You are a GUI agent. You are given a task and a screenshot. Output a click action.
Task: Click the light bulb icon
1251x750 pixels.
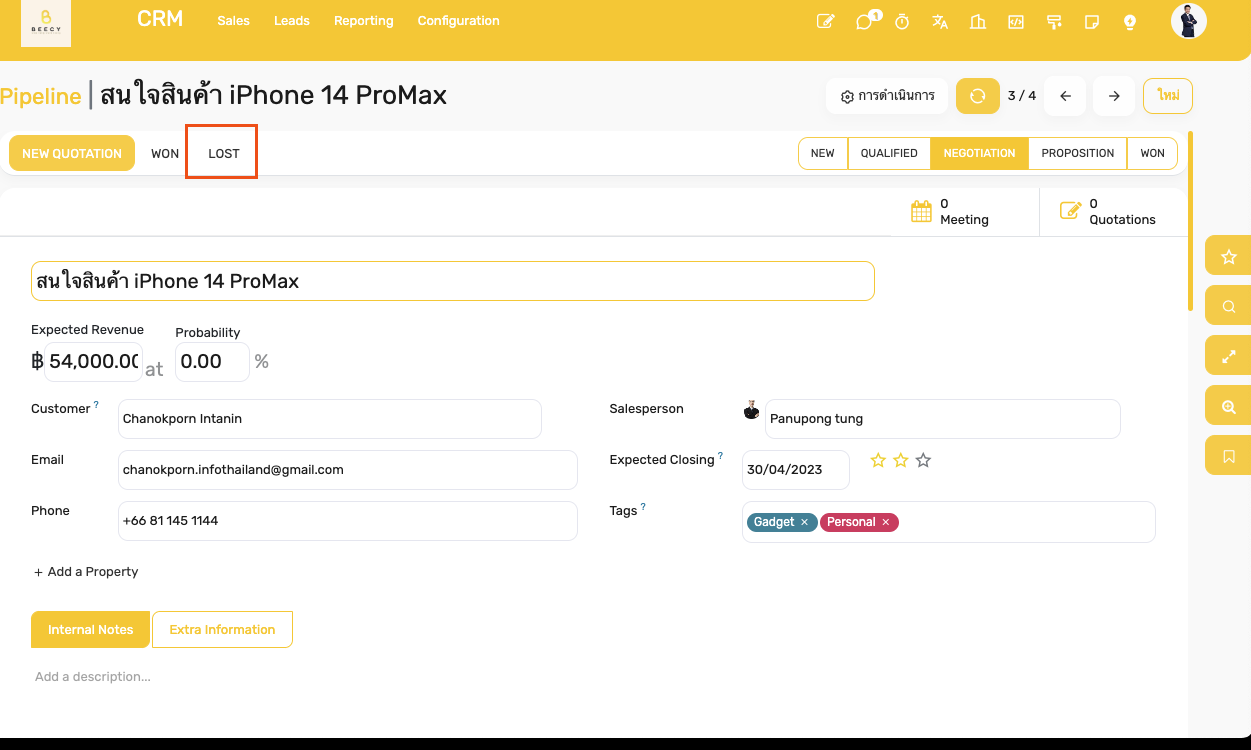[1130, 21]
